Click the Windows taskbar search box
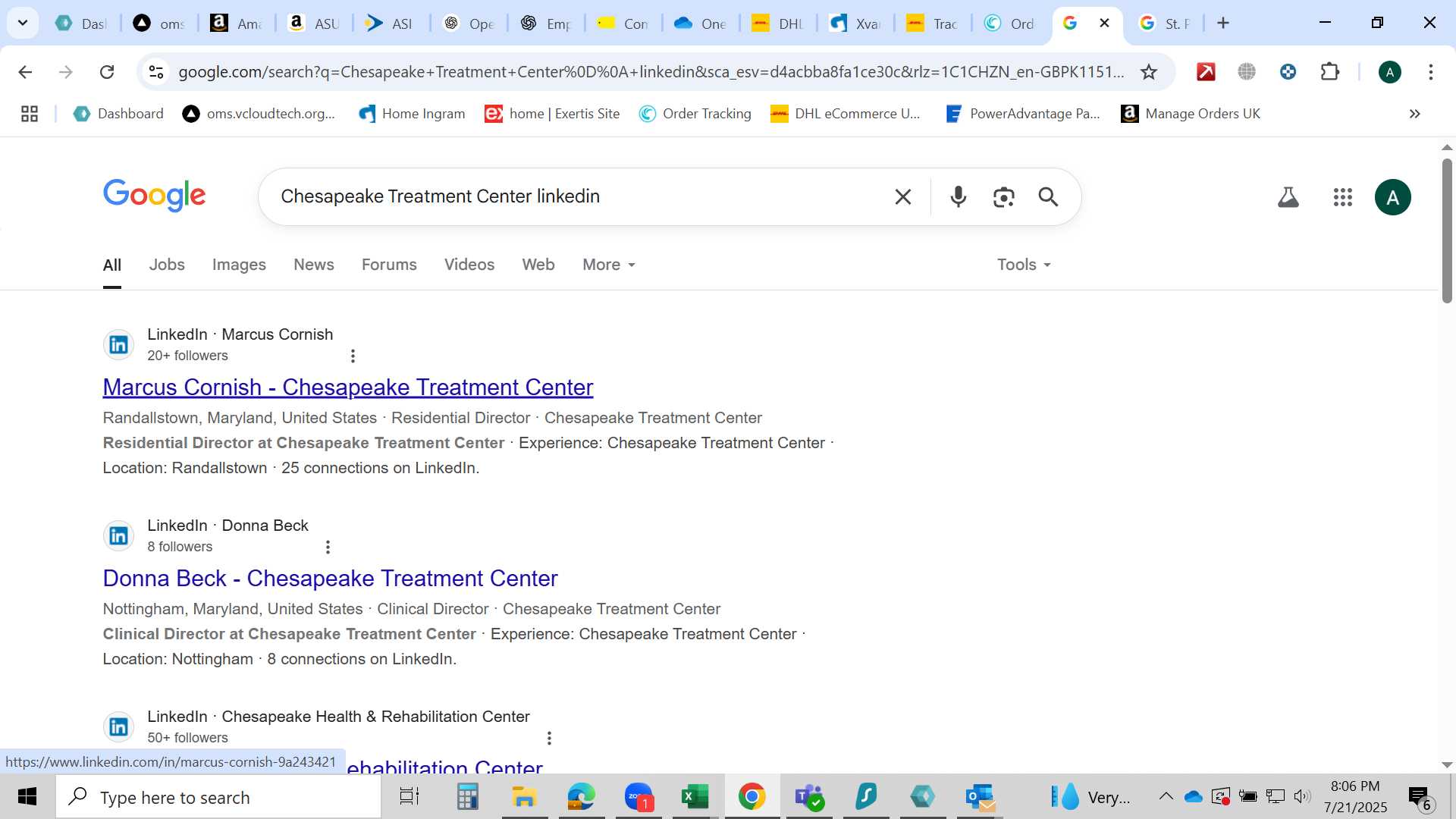 (x=218, y=797)
